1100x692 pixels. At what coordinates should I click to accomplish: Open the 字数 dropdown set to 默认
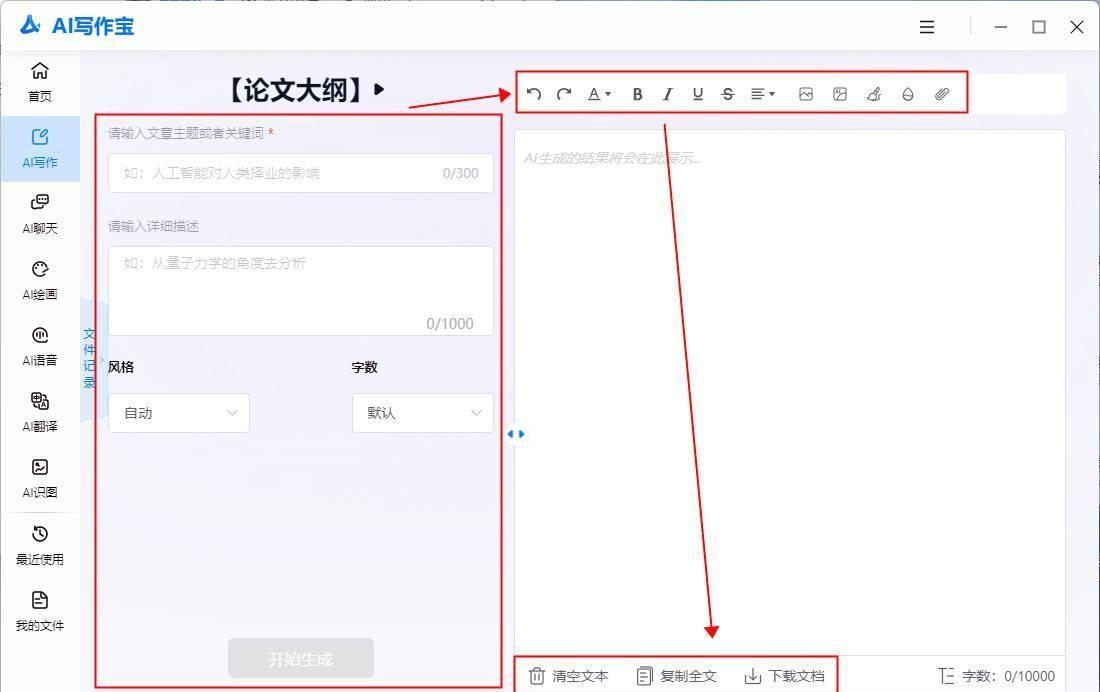click(x=423, y=413)
